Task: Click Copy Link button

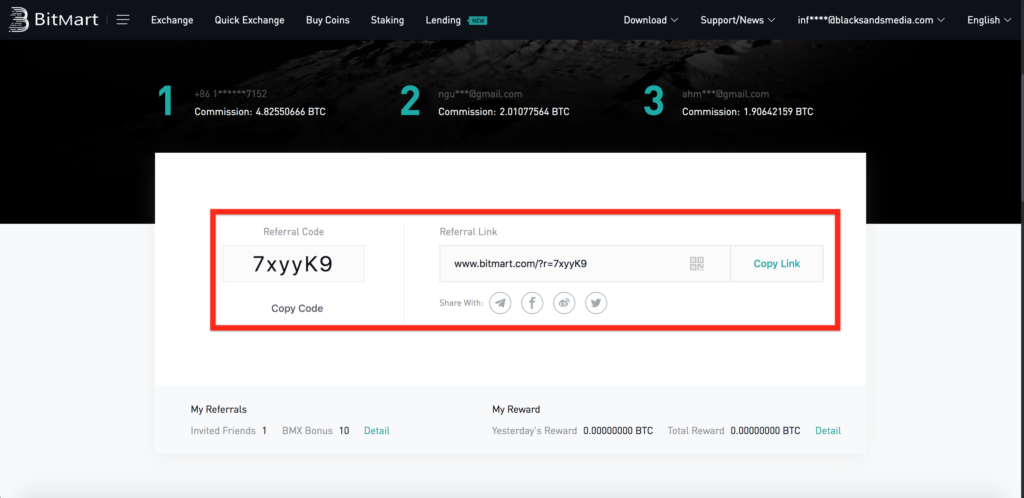Action: pyautogui.click(x=776, y=264)
